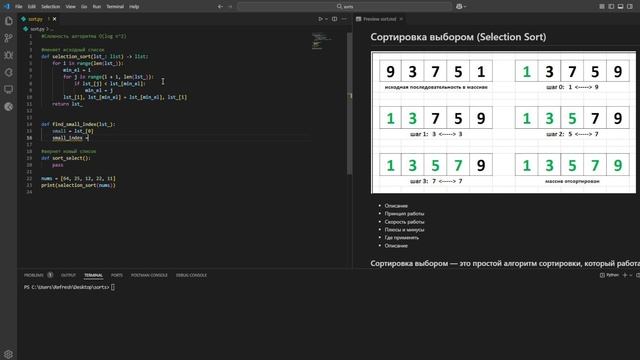The width and height of the screenshot is (640, 360).
Task: Switch to the Preview sort.md tab
Action: 379,19
